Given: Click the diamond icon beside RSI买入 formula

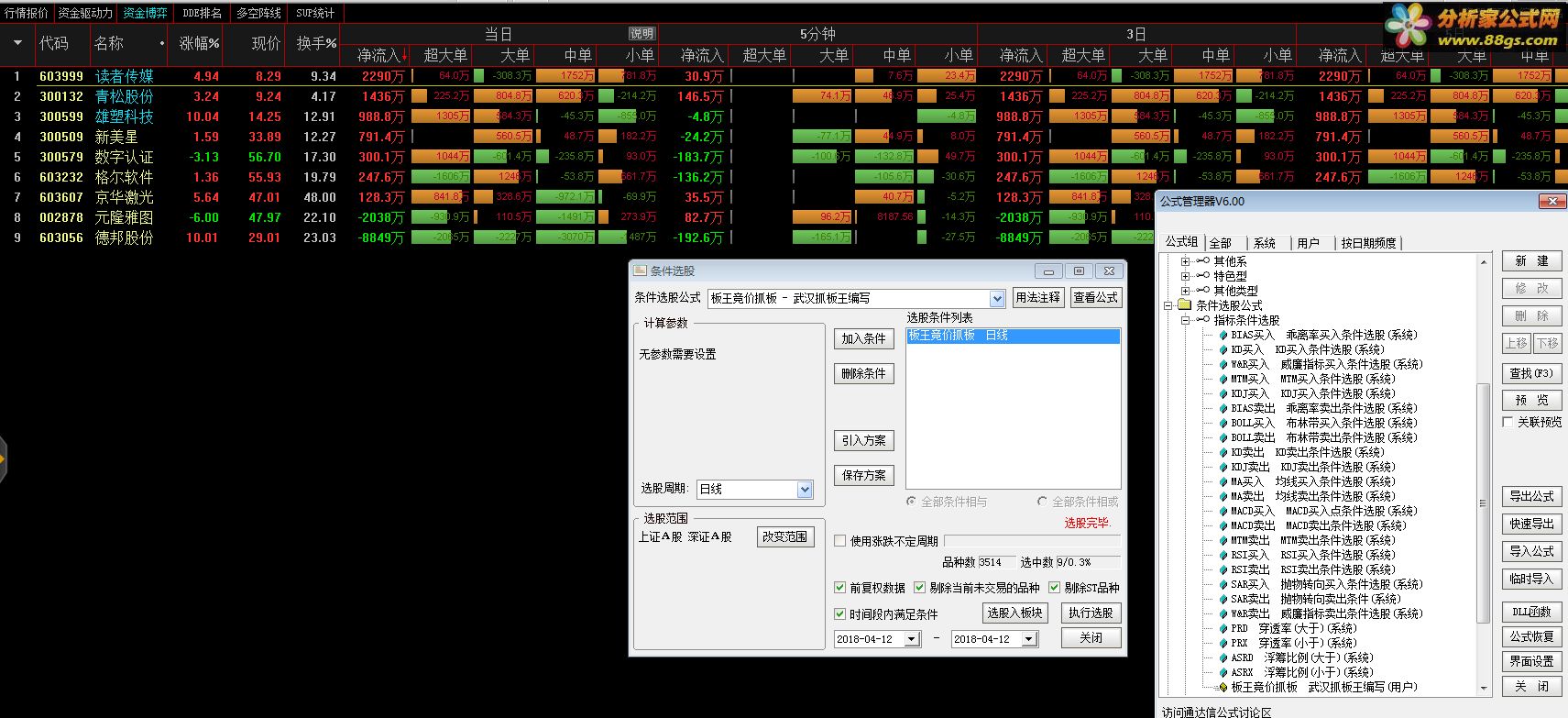Looking at the screenshot, I should point(1223,556).
